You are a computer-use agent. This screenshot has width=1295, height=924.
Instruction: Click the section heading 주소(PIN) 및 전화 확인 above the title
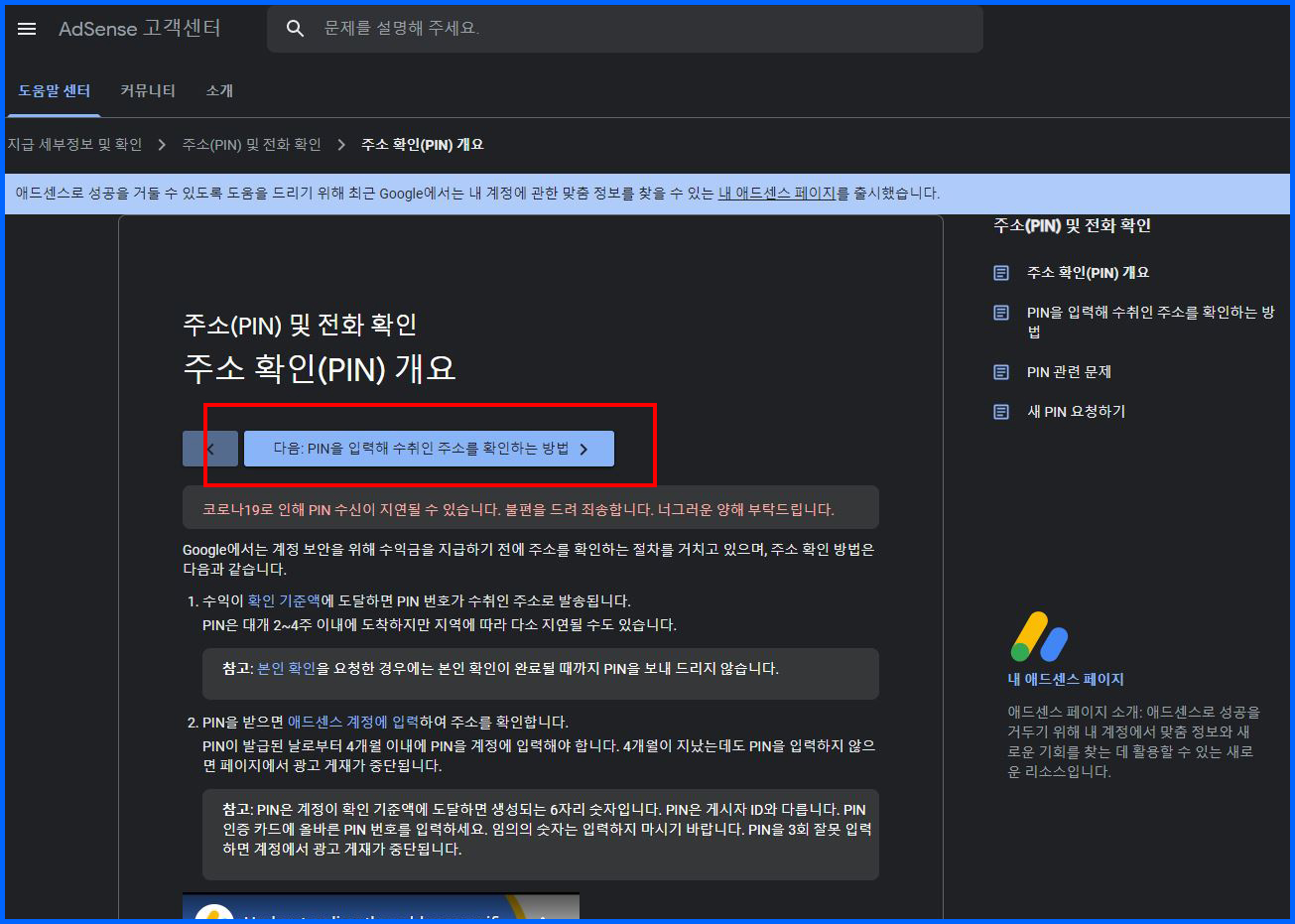coord(300,325)
